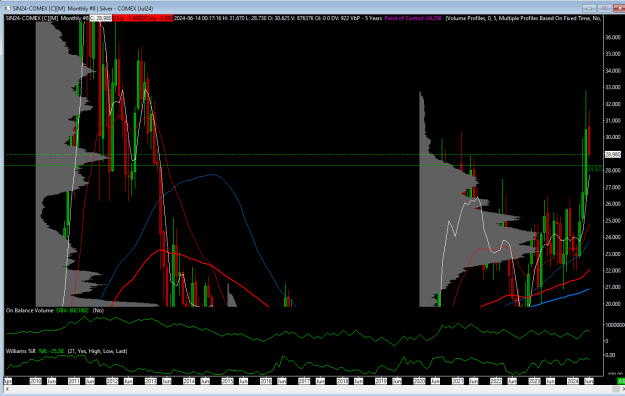Click the green 28.325 price marker on scale
The height and width of the screenshot is (396, 625).
click(x=595, y=169)
